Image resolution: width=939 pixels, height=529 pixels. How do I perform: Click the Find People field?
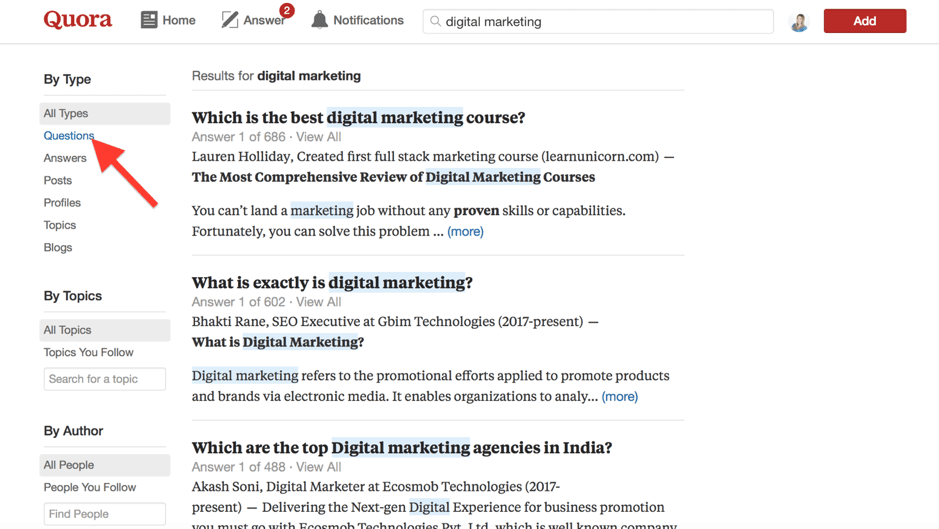[x=104, y=514]
